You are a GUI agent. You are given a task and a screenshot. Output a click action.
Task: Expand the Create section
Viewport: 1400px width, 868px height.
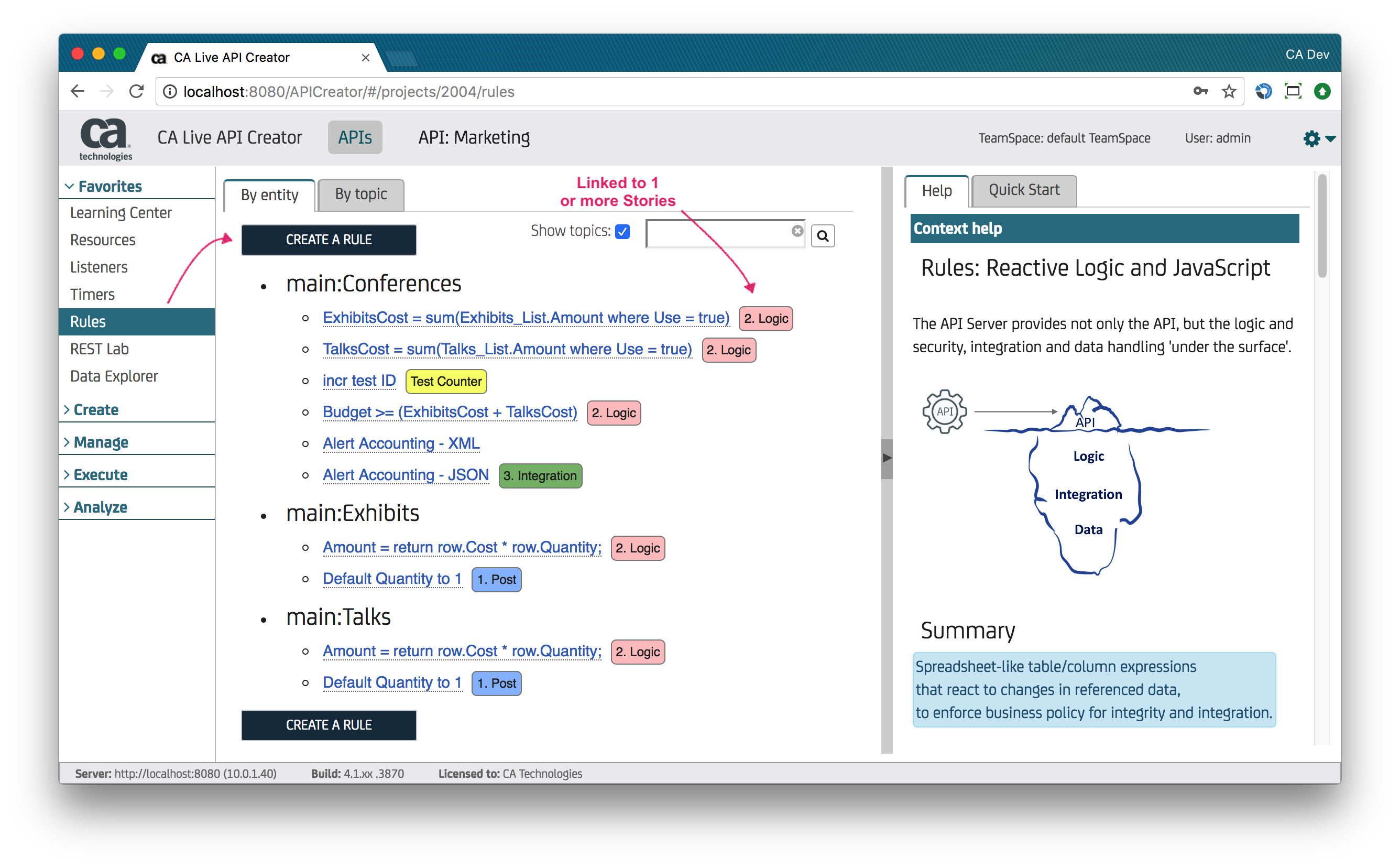click(x=95, y=410)
